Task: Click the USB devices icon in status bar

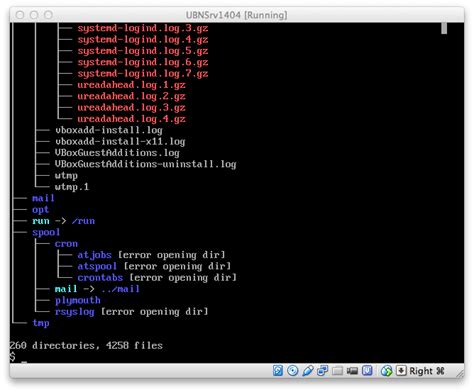Action: 308,371
